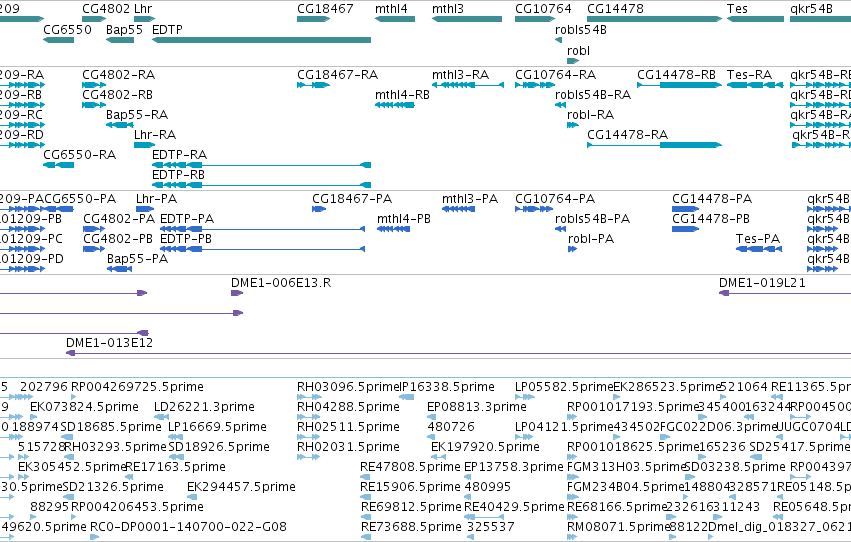
Task: Click the RE47808.5prime EST label
Action: [410, 467]
